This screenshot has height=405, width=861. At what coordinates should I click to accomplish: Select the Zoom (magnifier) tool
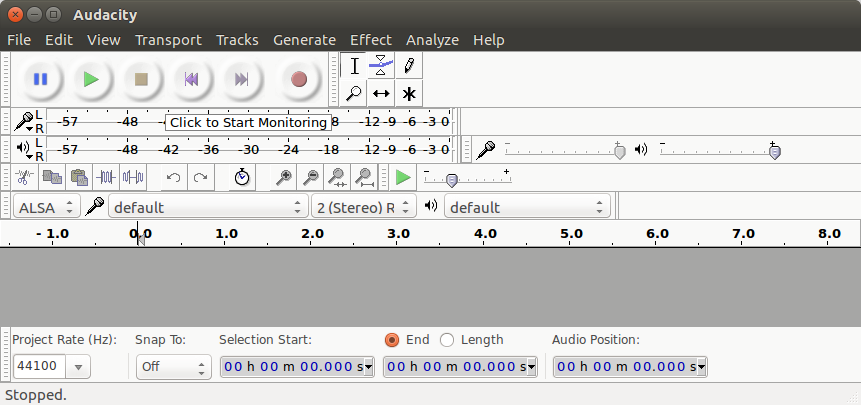[x=354, y=94]
